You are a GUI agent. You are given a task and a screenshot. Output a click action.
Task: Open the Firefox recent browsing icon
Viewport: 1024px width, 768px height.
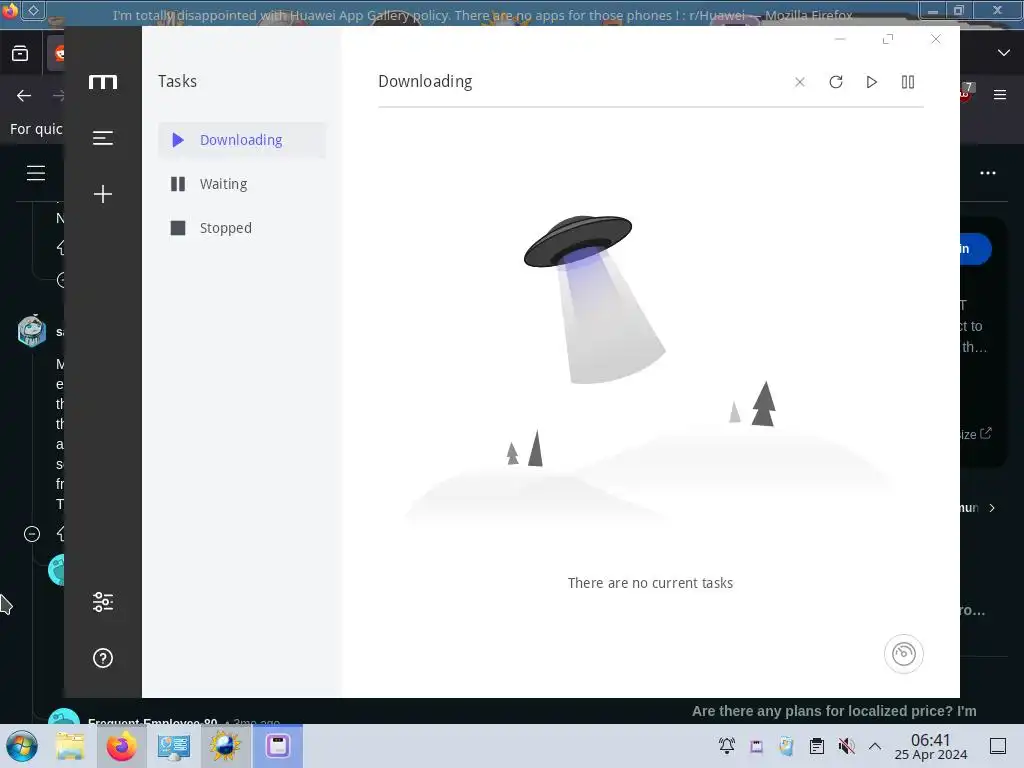[x=20, y=53]
